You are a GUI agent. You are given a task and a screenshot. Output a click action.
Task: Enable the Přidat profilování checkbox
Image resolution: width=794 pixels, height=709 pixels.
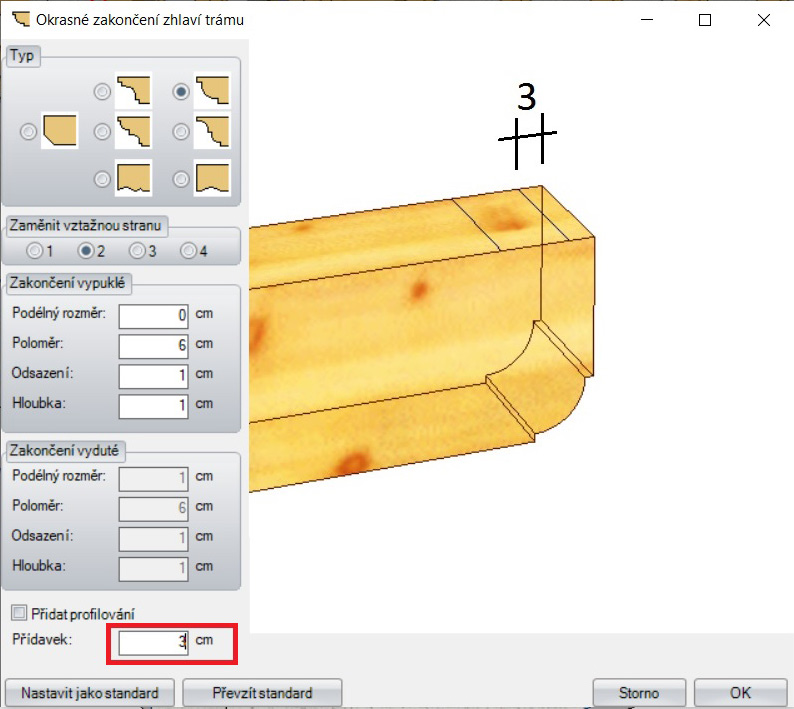[19, 613]
